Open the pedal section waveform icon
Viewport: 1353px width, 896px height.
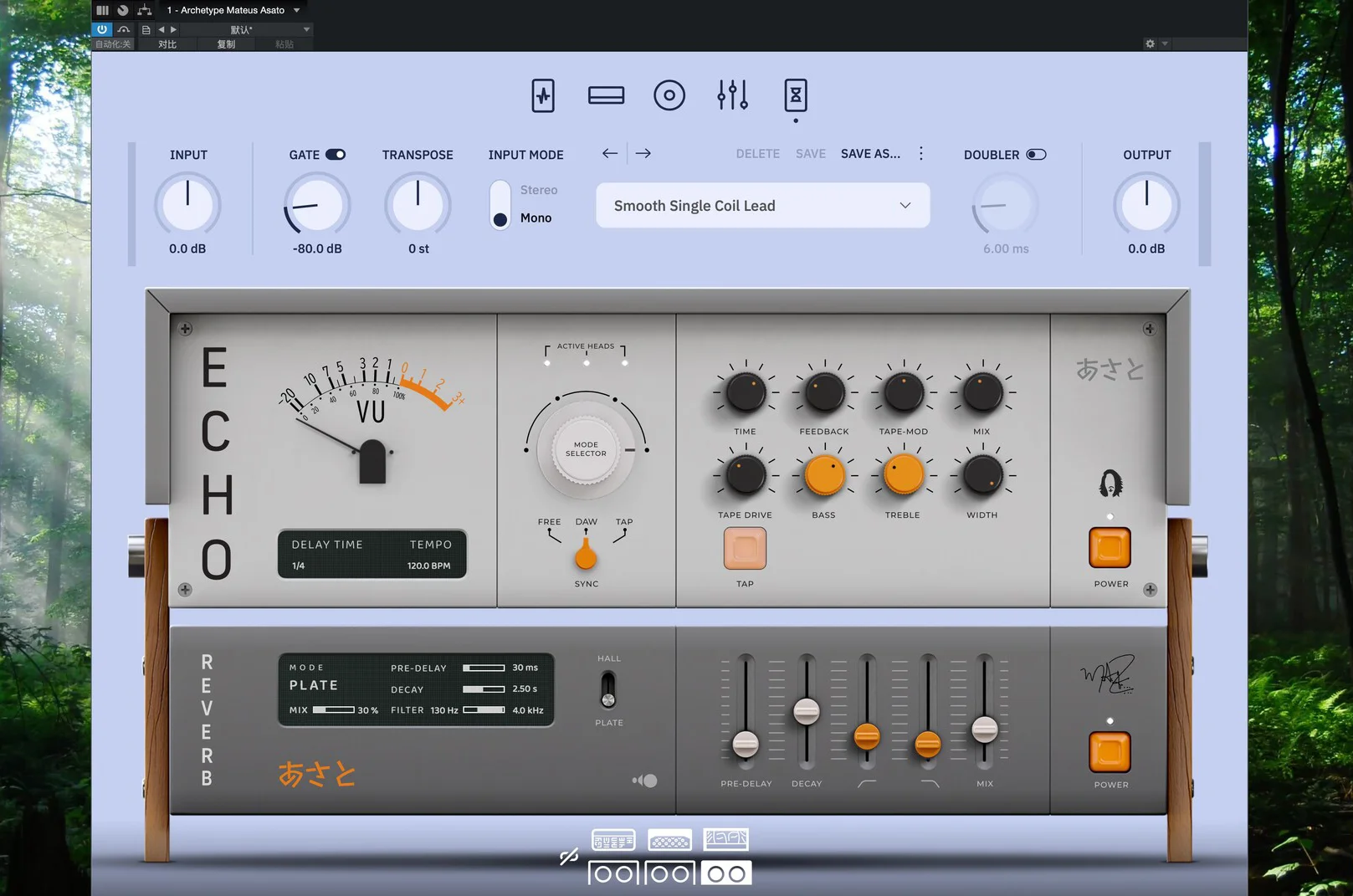click(543, 95)
